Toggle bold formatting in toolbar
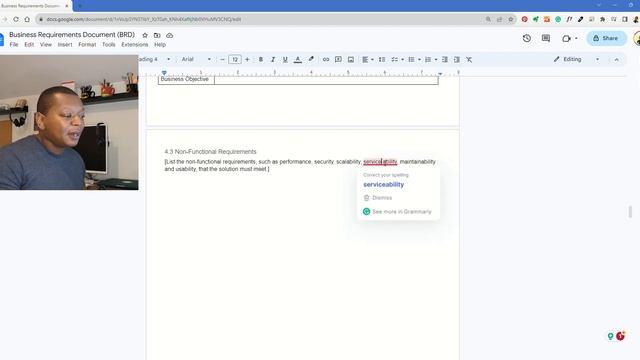The image size is (640, 360). click(x=260, y=60)
